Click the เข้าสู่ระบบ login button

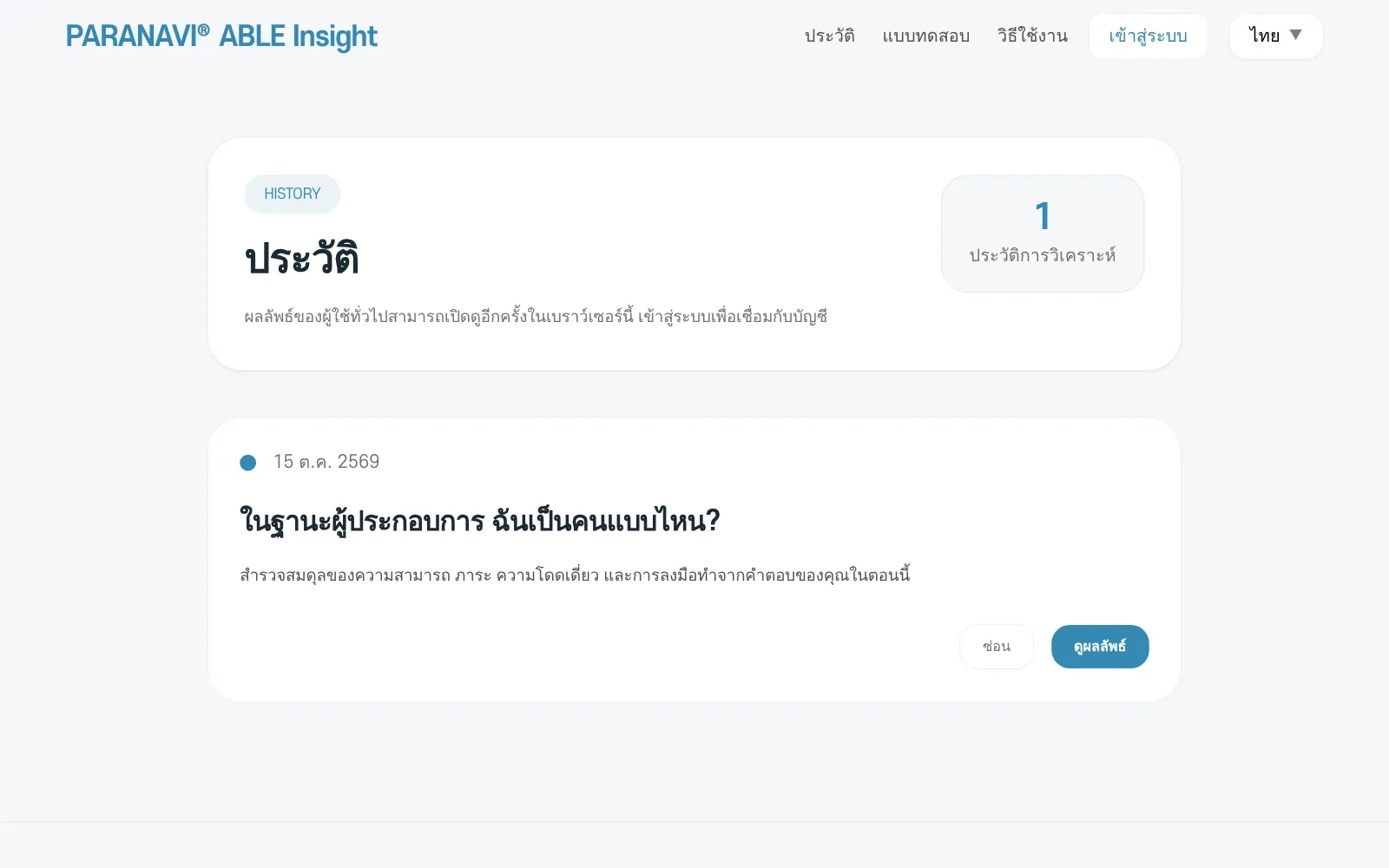click(1148, 36)
